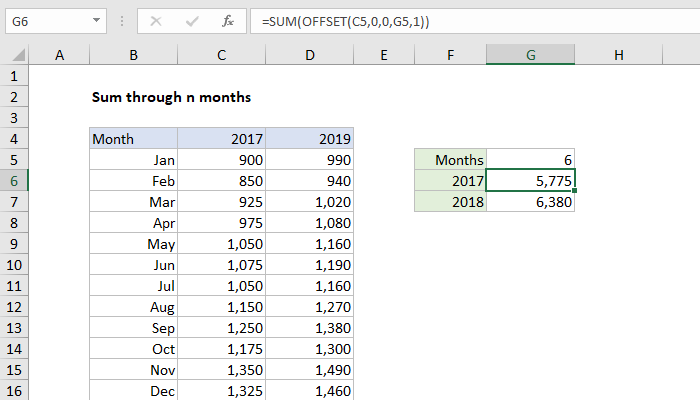700x400 pixels.
Task: Expand the Name Box dropdown arrow
Action: [95, 20]
